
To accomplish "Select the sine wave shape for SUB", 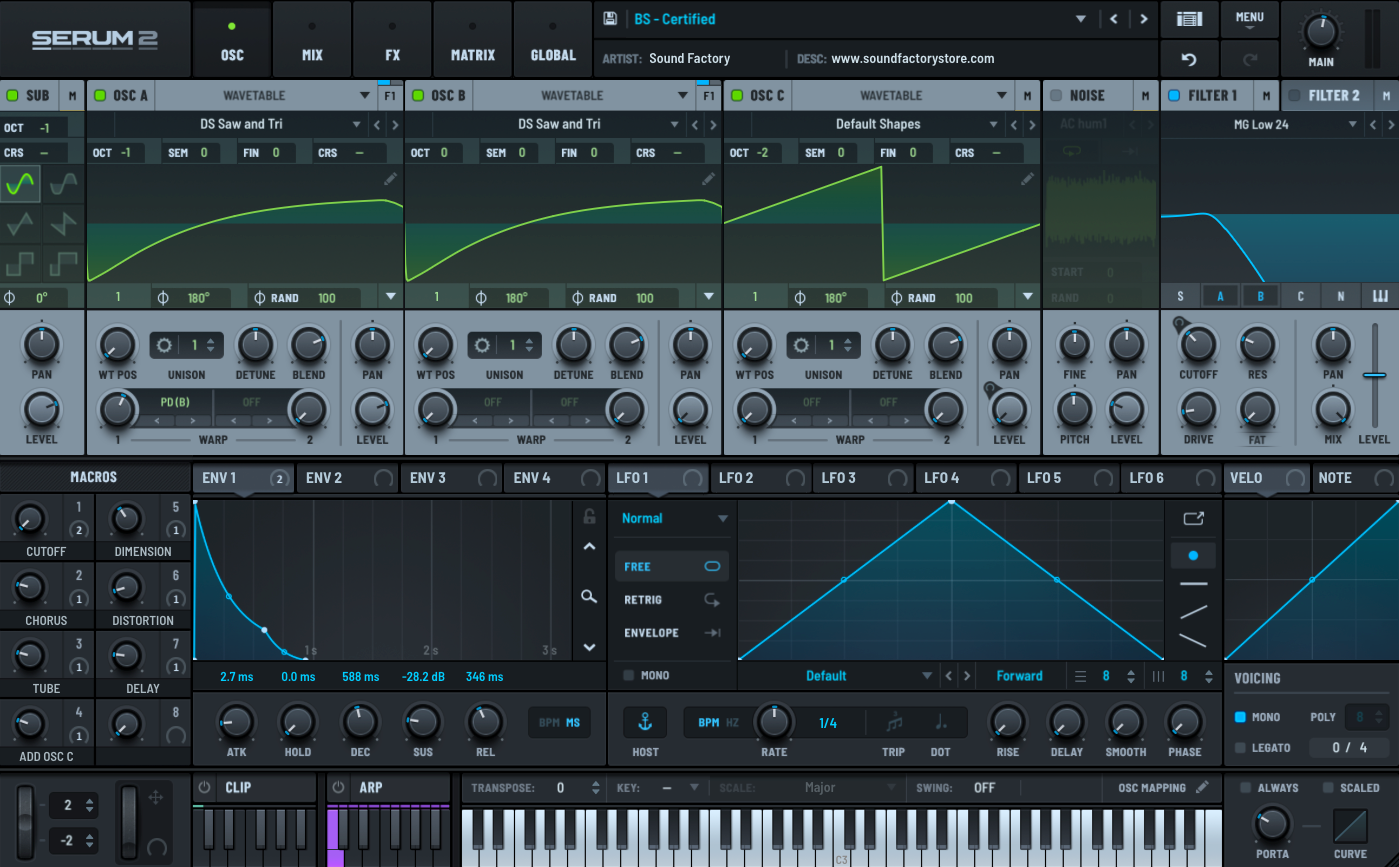I will click(20, 185).
